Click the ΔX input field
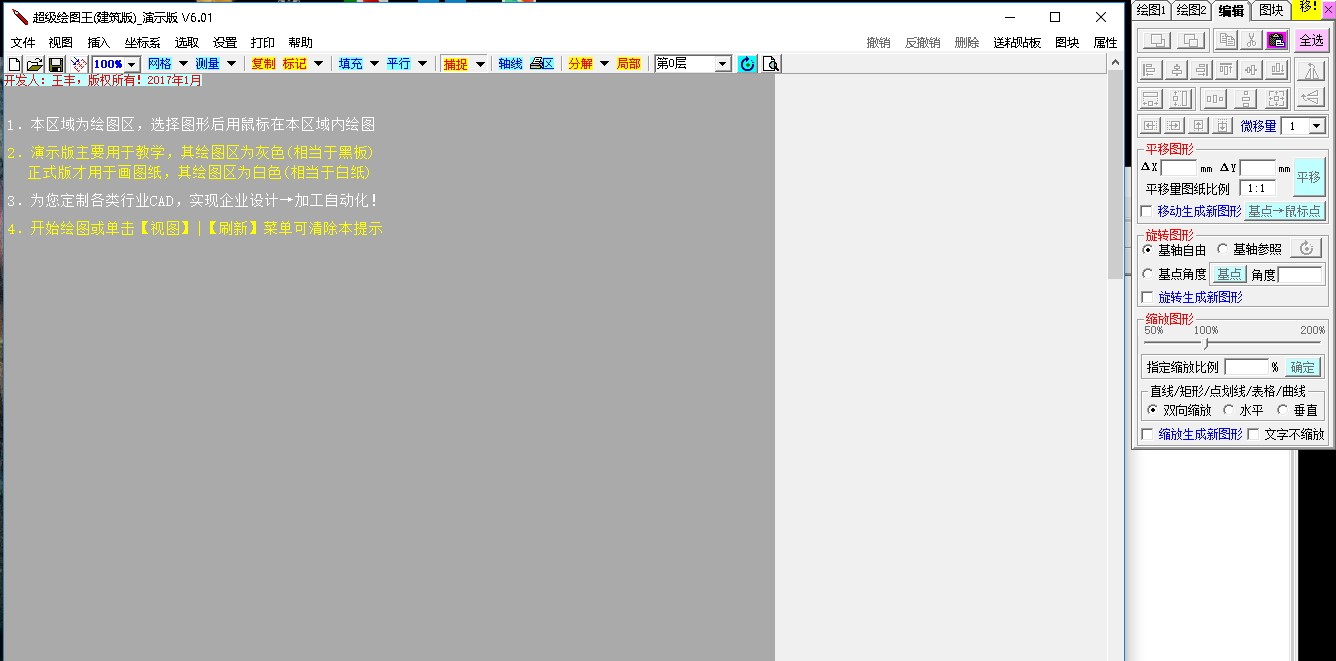The image size is (1336, 661). [x=1179, y=168]
